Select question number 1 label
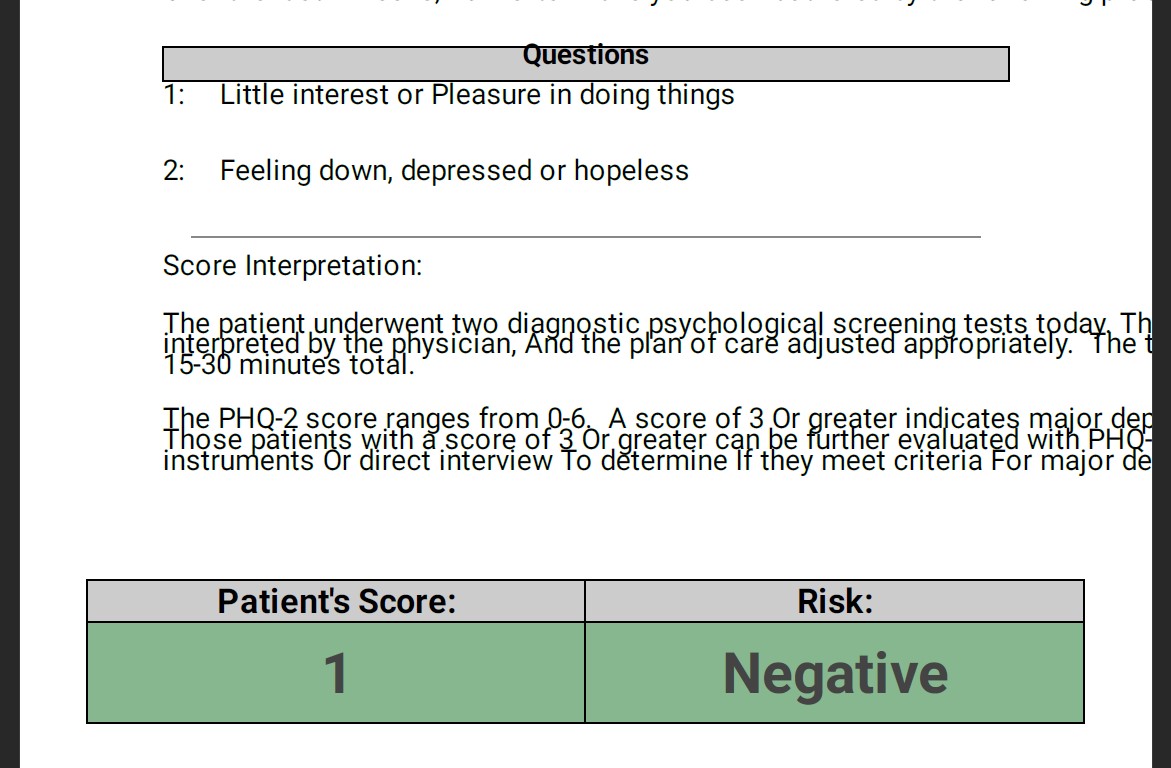 click(x=174, y=95)
